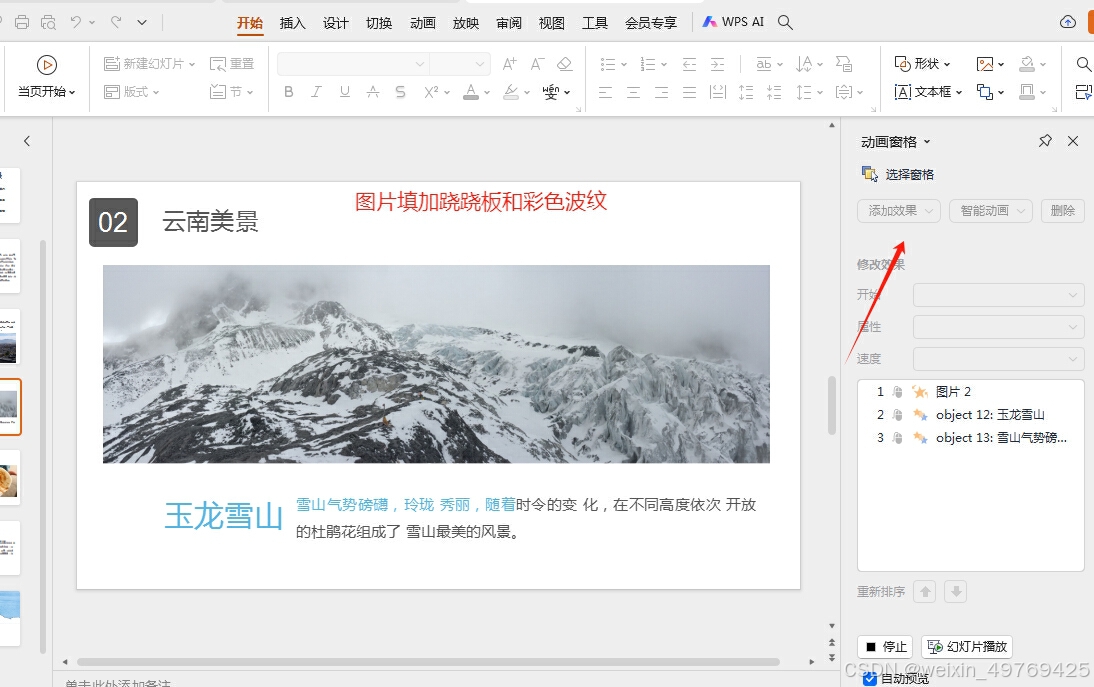The height and width of the screenshot is (687, 1094).
Task: Open the text box (文本框) tool
Action: [x=928, y=92]
